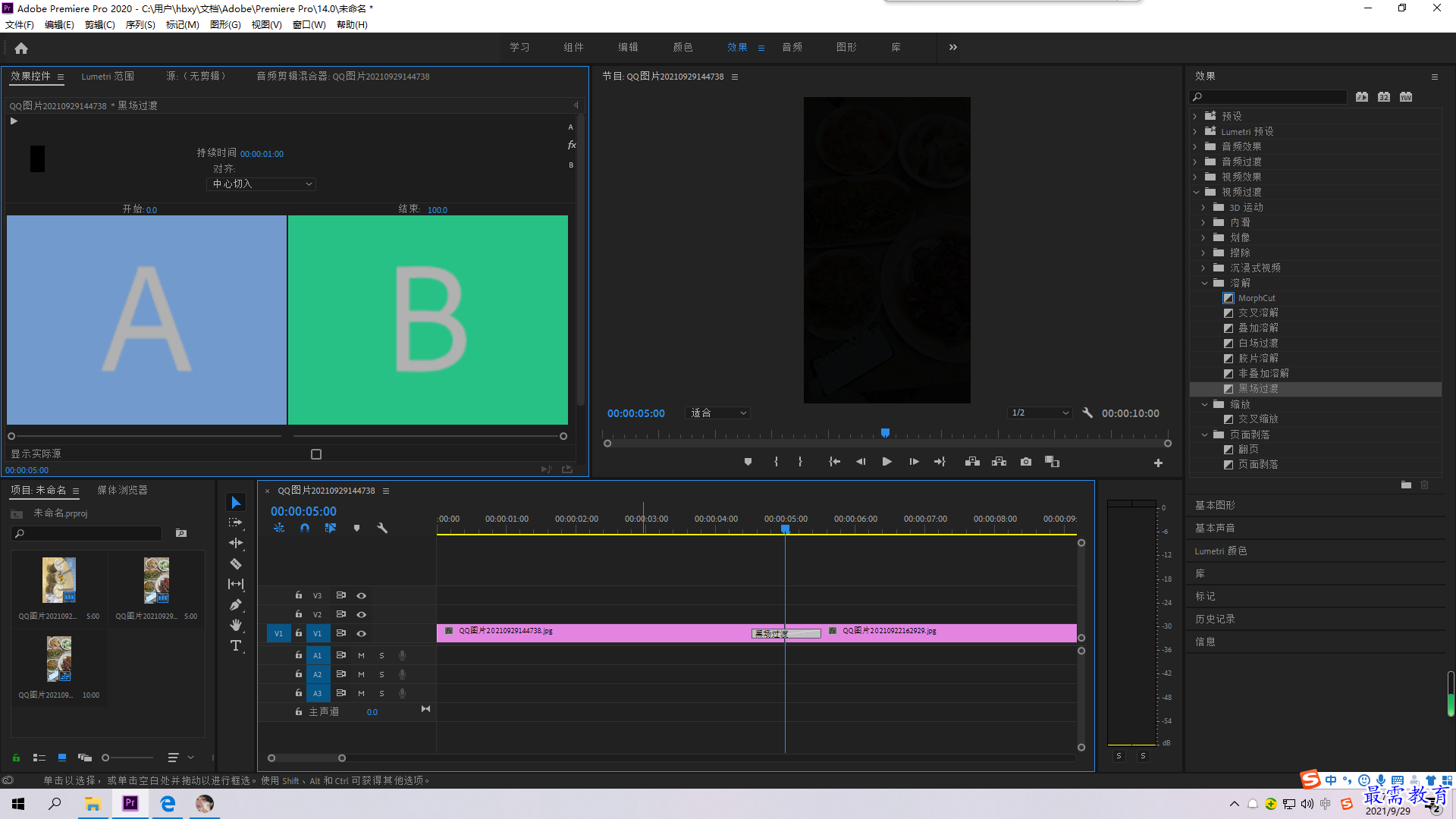This screenshot has width=1456, height=819.
Task: Open the 文件(F) menu
Action: (20, 25)
